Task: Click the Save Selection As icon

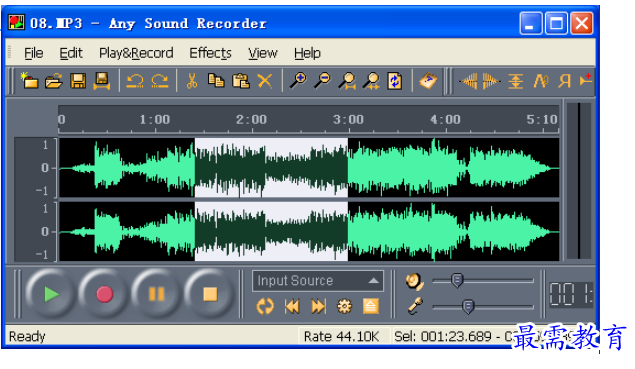Action: click(102, 81)
